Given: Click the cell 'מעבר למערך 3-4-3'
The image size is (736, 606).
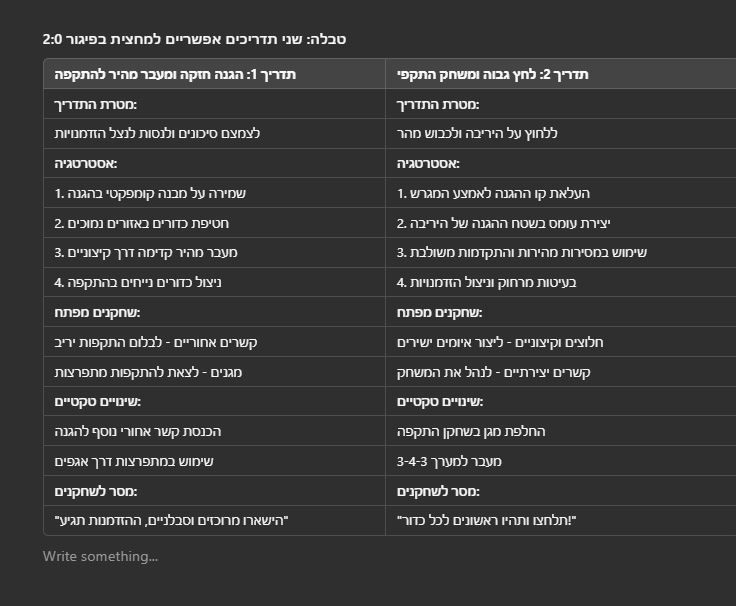Looking at the screenshot, I should 560,461.
